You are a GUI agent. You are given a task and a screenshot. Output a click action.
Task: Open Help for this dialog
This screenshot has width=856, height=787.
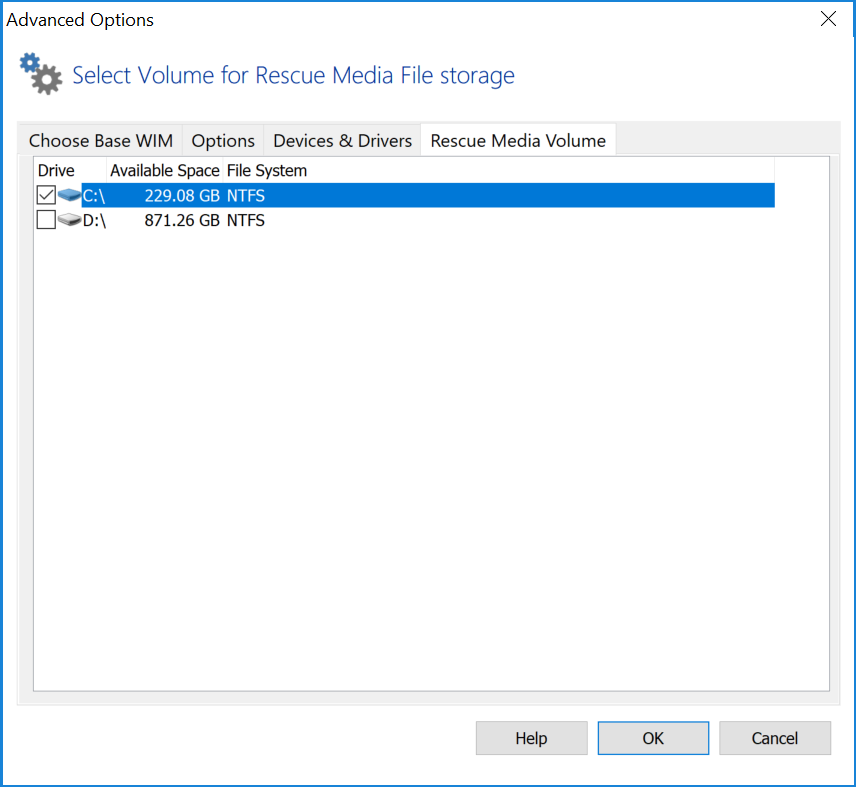click(531, 738)
